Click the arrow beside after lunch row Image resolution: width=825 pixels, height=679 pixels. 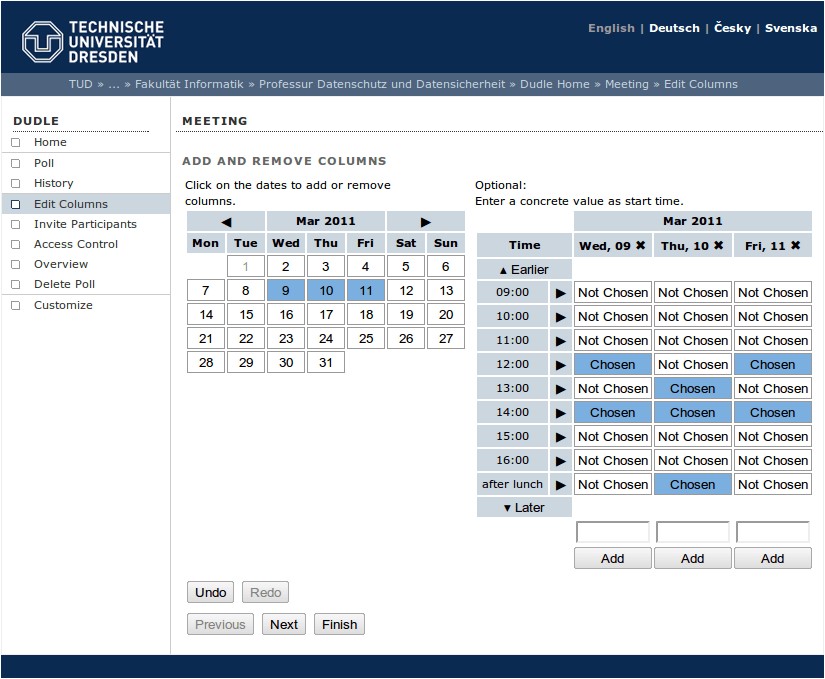point(560,485)
